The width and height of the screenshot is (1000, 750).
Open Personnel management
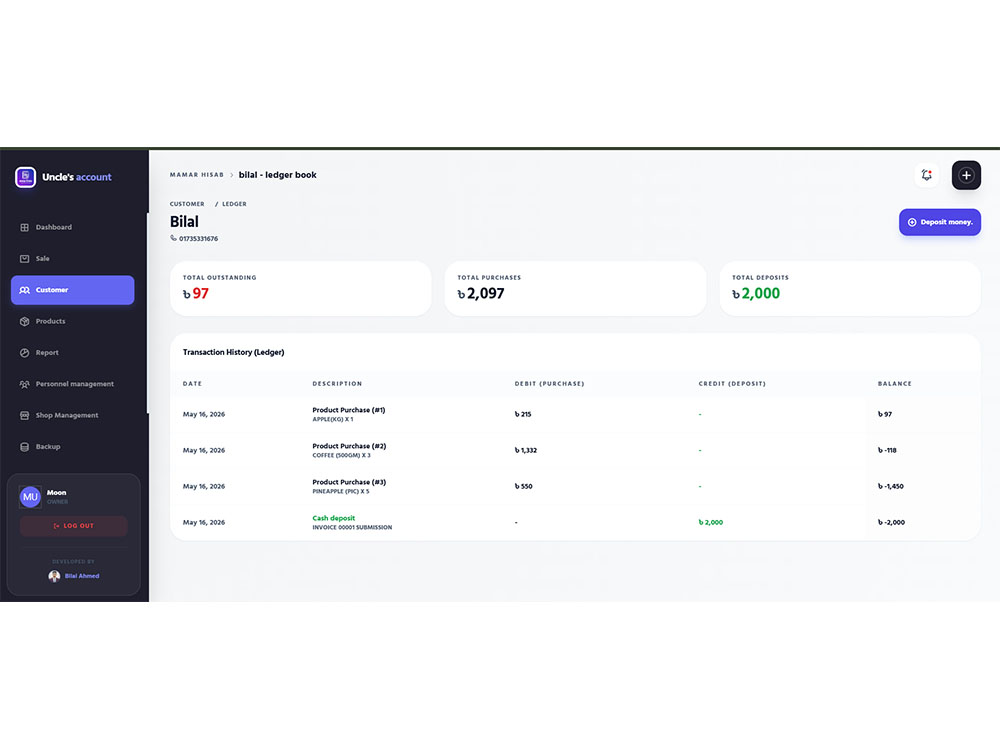tap(73, 384)
